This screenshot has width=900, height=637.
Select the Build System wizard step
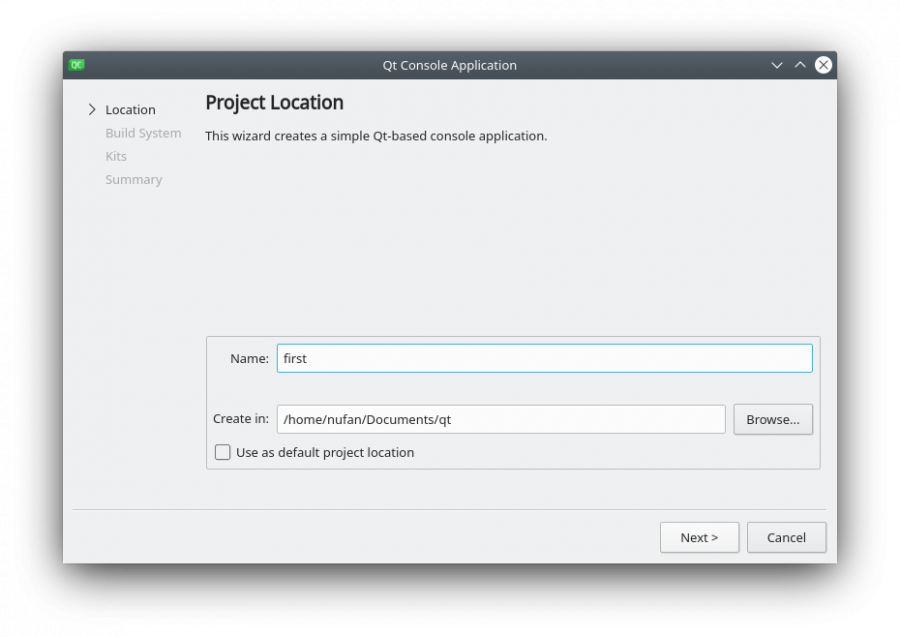pyautogui.click(x=143, y=133)
